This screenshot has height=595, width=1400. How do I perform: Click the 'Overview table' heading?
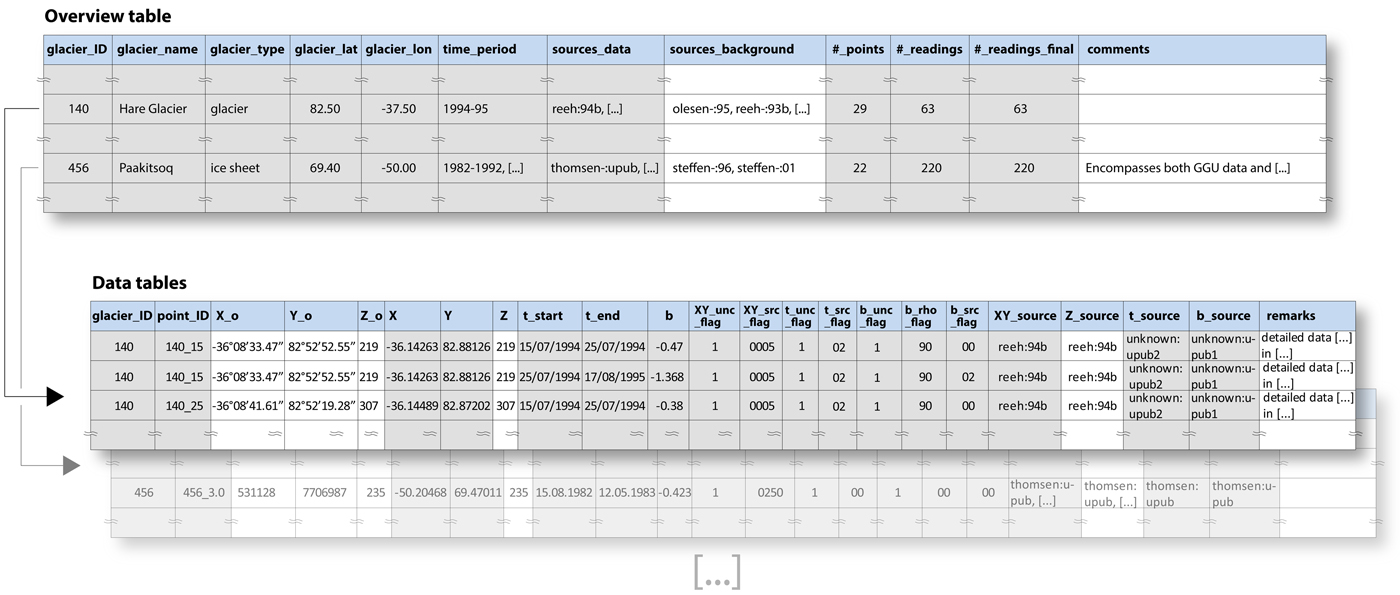tap(108, 16)
